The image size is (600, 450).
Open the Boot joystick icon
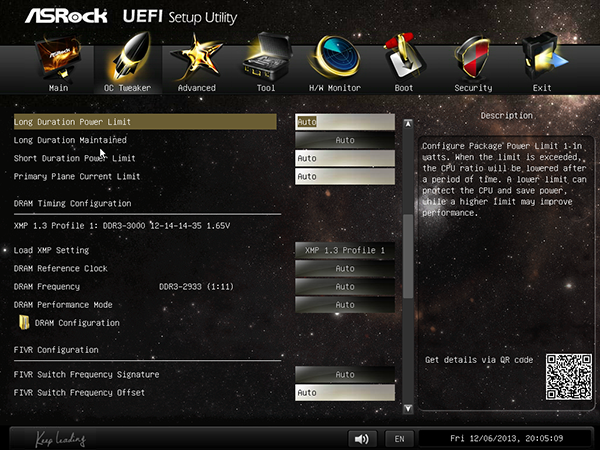click(x=404, y=57)
